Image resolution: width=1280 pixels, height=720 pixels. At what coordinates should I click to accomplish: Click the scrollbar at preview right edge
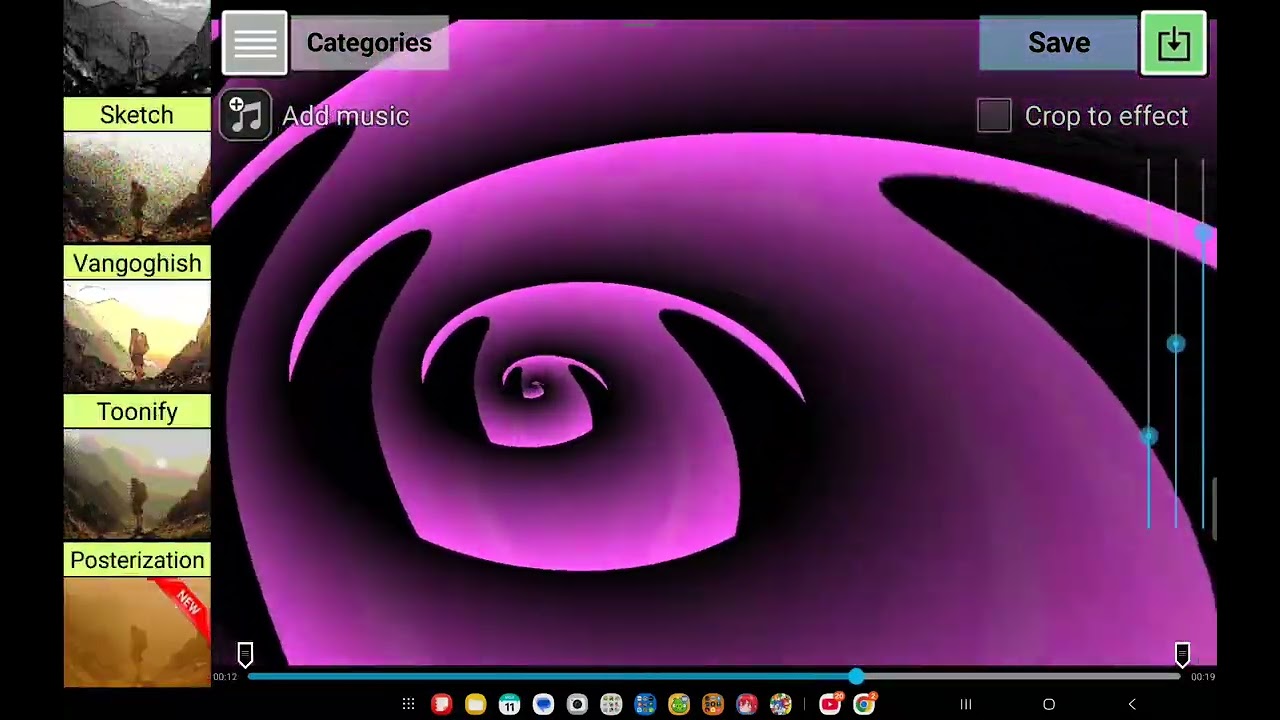pyautogui.click(x=1215, y=509)
